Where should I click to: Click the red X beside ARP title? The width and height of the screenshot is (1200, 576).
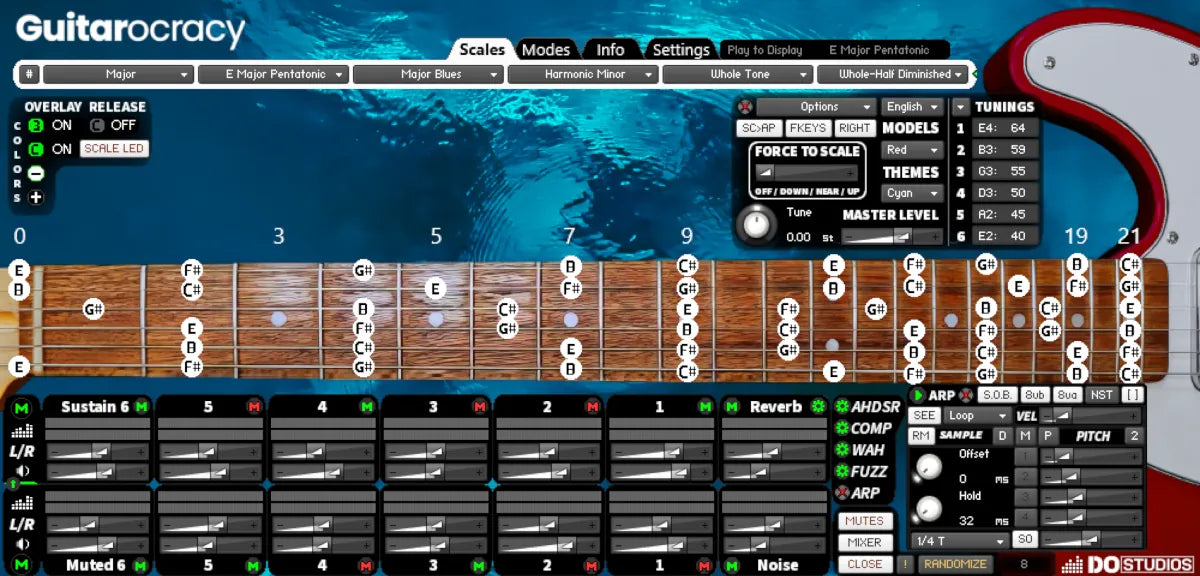(966, 395)
